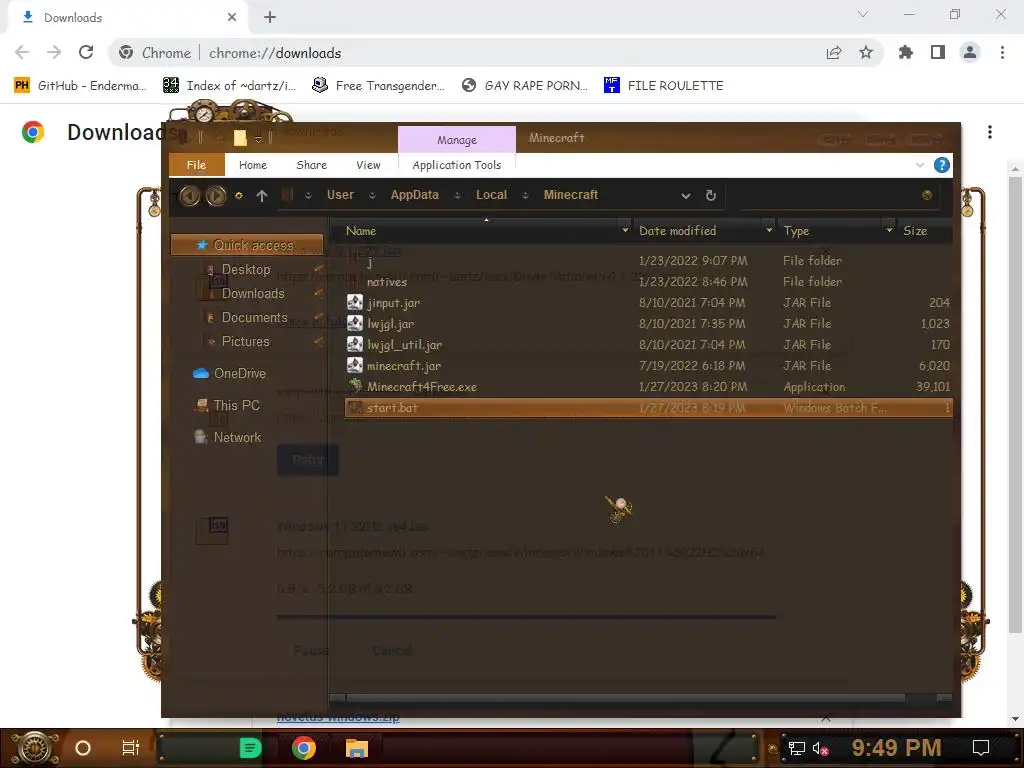
Task: Open the File tab in Explorer
Action: click(197, 165)
